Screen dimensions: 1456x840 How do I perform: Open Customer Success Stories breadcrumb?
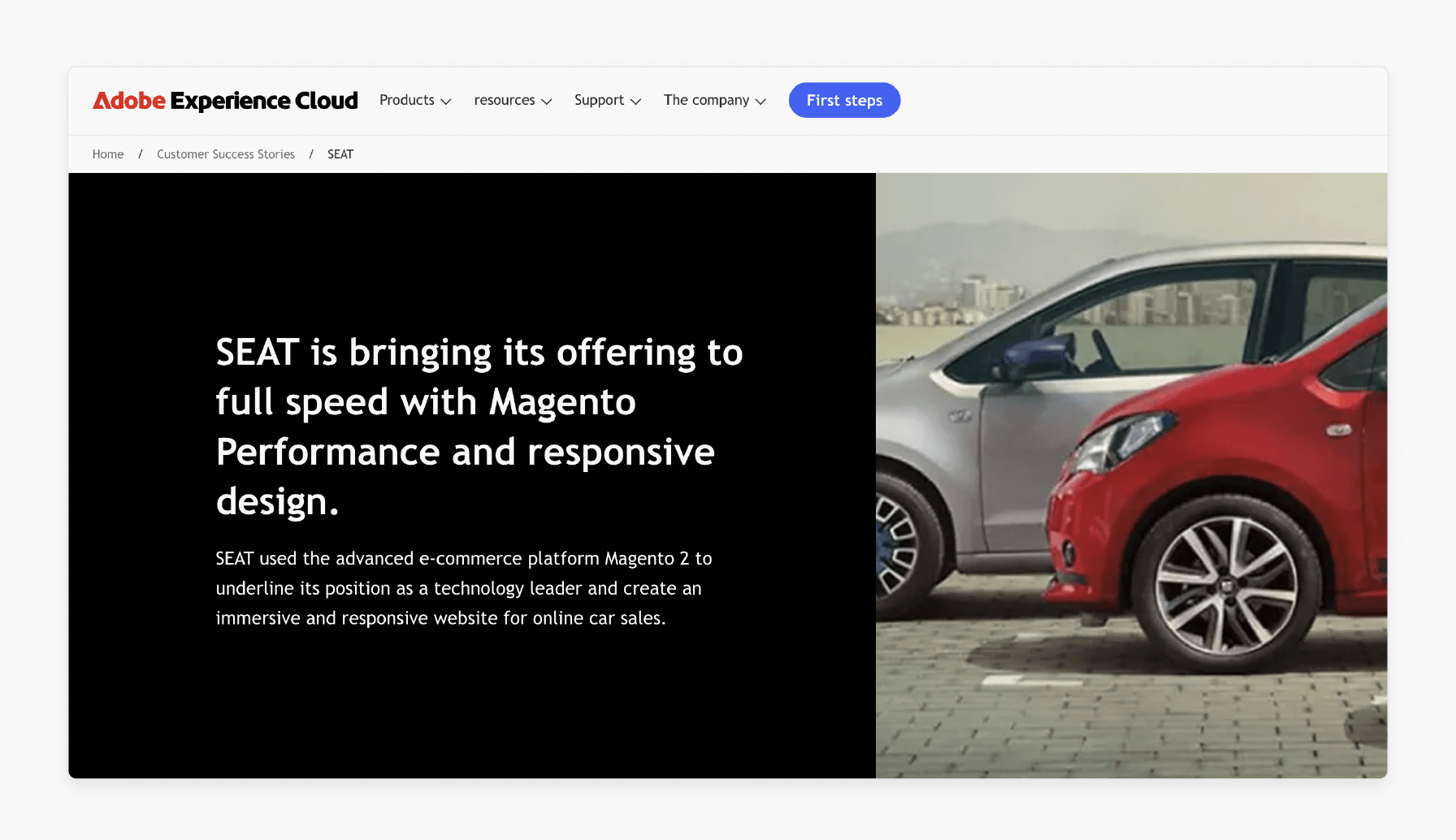(x=226, y=154)
